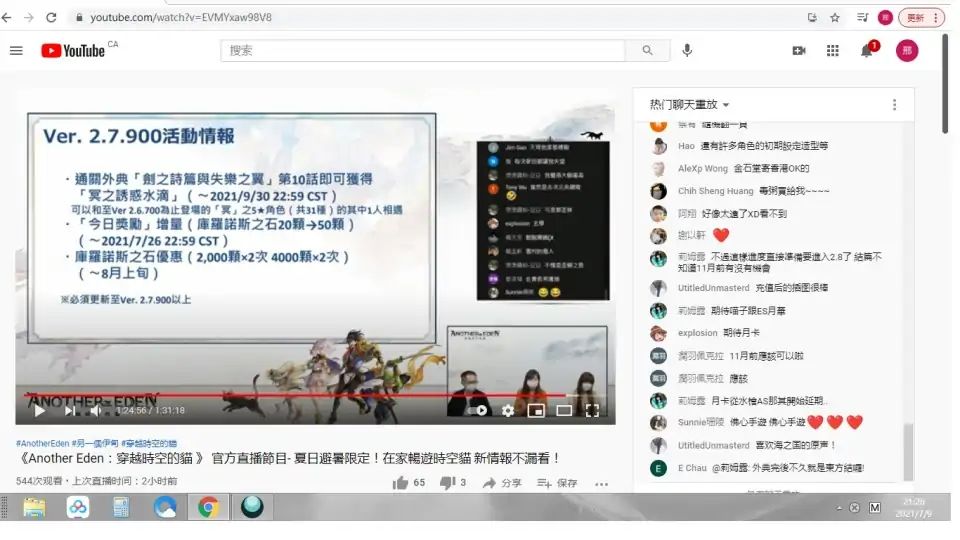Screen dimensions: 960x540
Task: Click the chat replay scrollbar
Action: point(908,451)
